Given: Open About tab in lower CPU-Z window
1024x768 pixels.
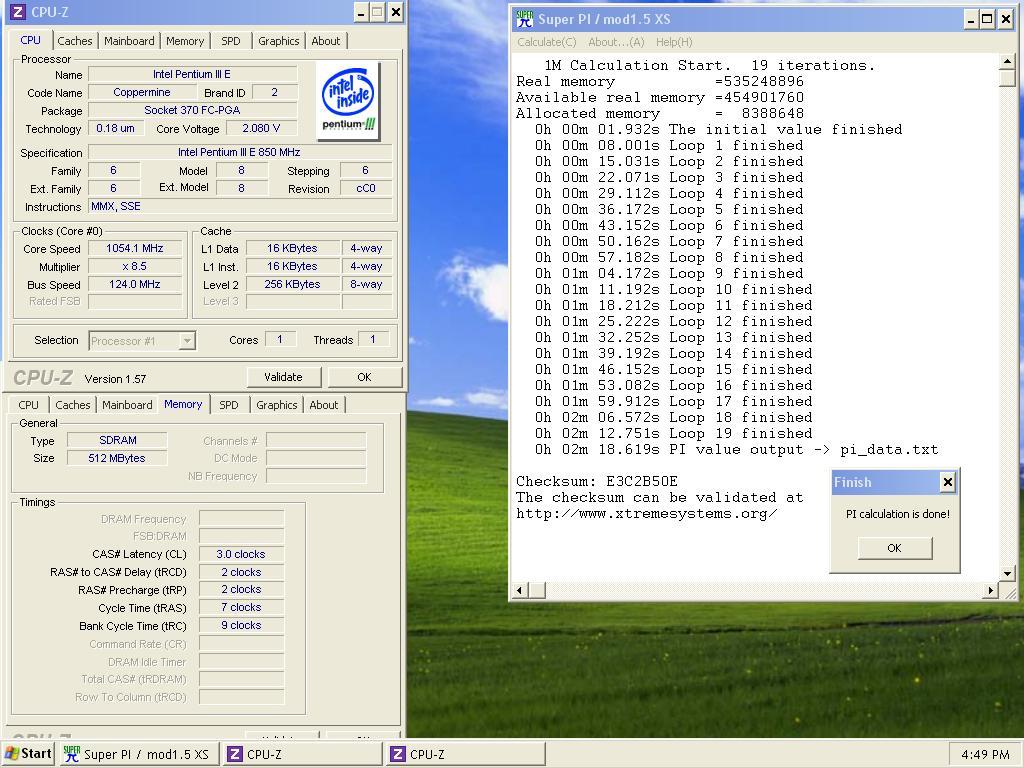Looking at the screenshot, I should (x=324, y=405).
